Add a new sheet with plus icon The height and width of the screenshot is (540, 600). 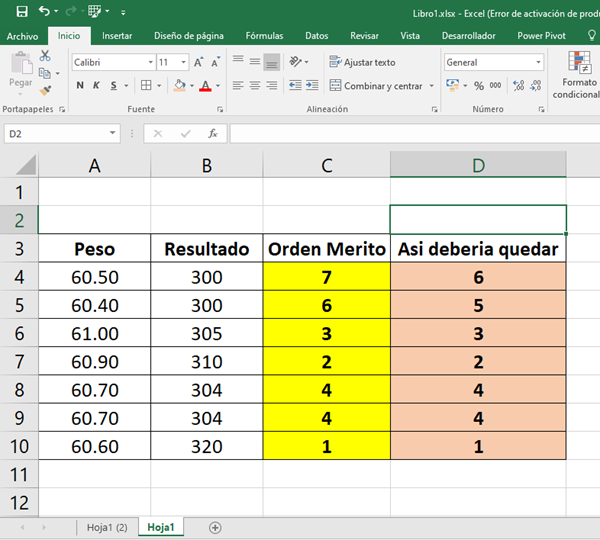[215, 527]
